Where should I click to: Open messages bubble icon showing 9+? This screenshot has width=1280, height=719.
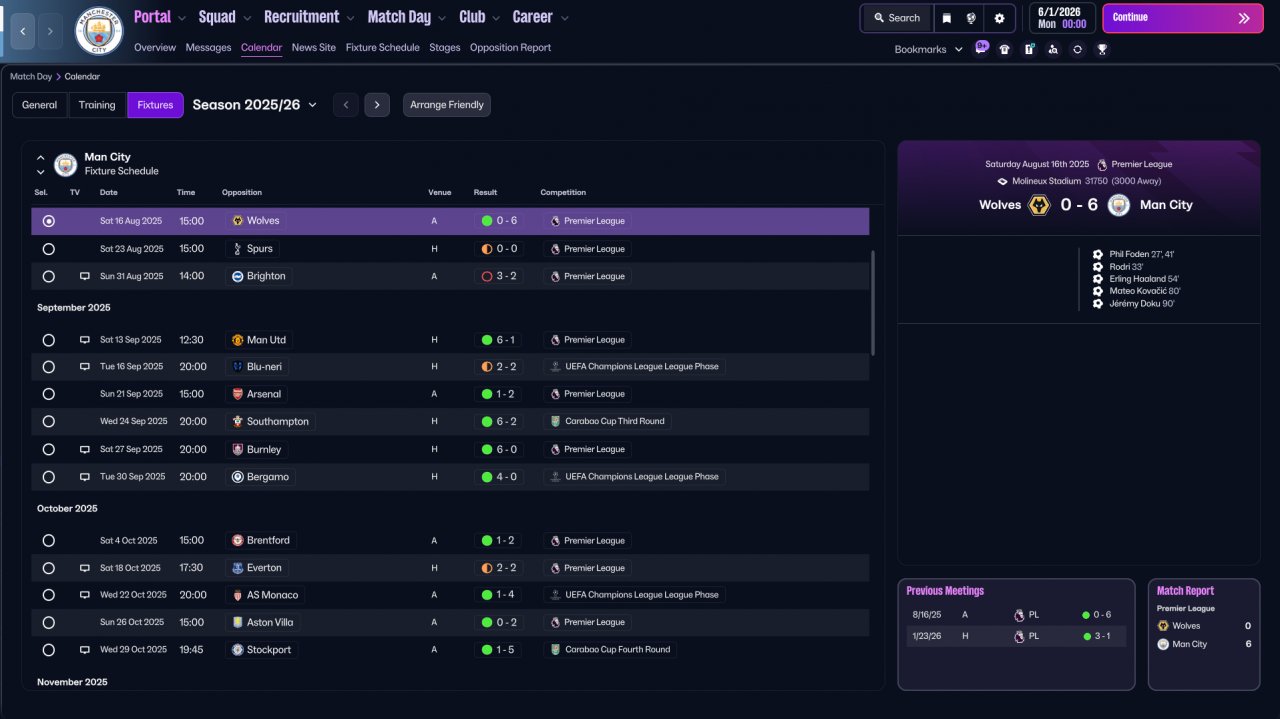click(x=981, y=48)
